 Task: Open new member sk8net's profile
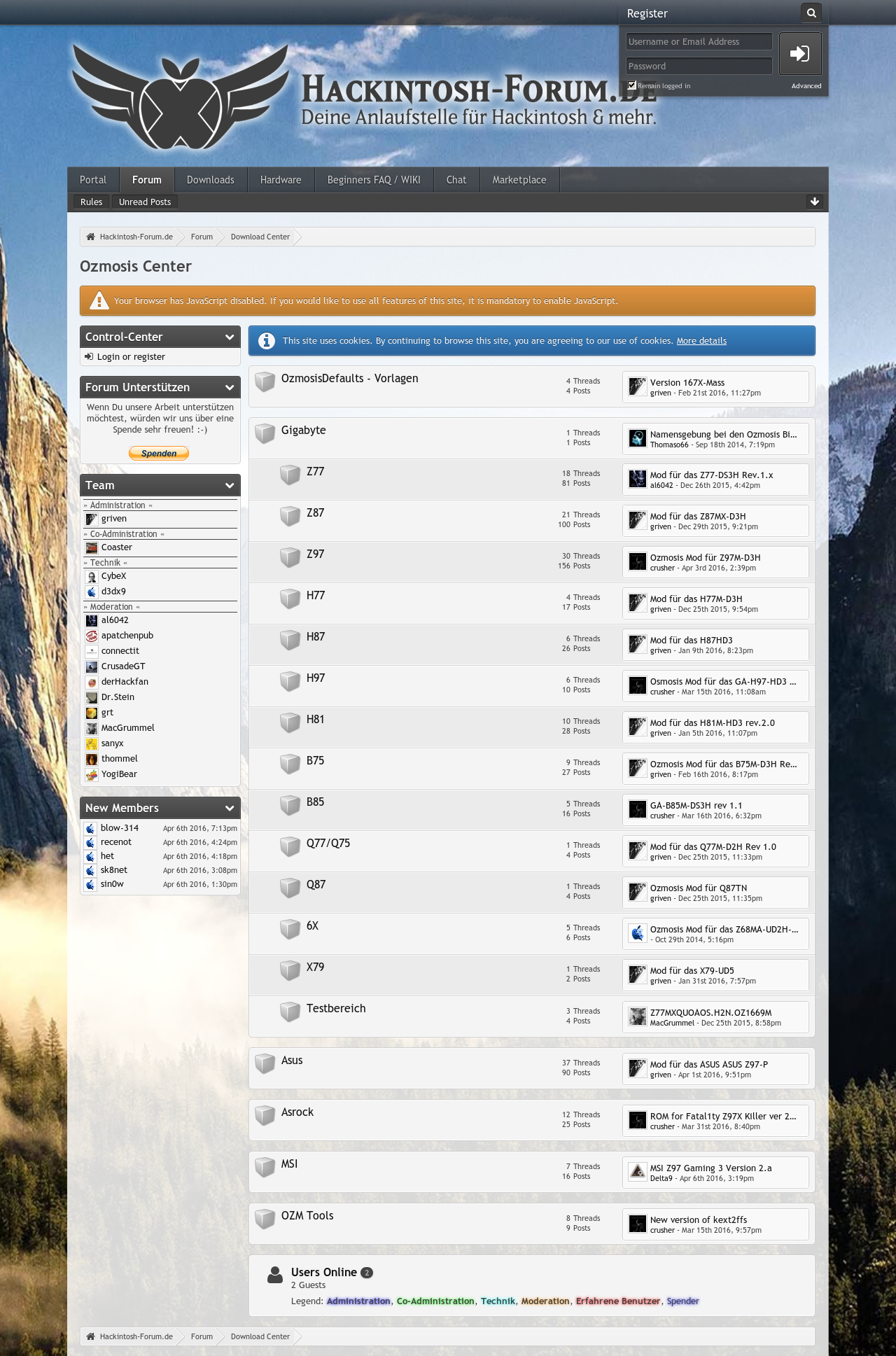(x=114, y=870)
